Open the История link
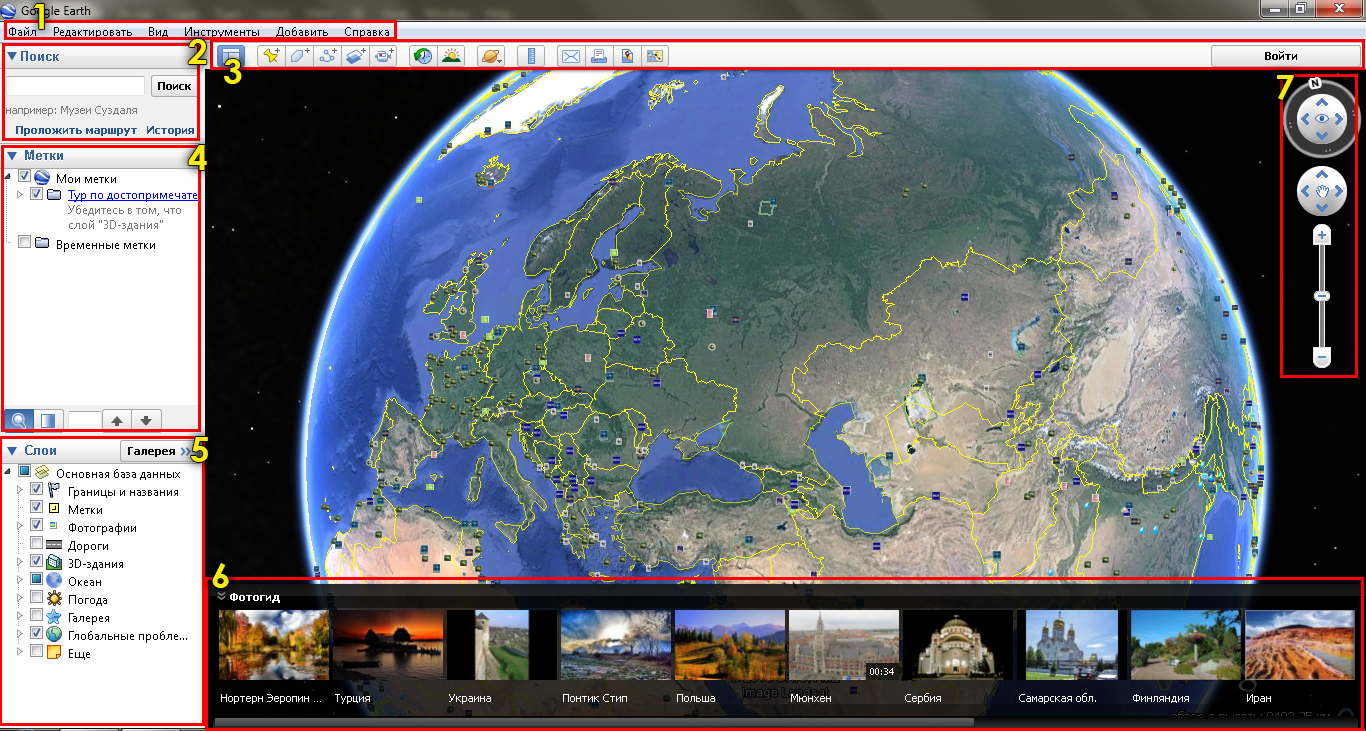 pos(170,130)
